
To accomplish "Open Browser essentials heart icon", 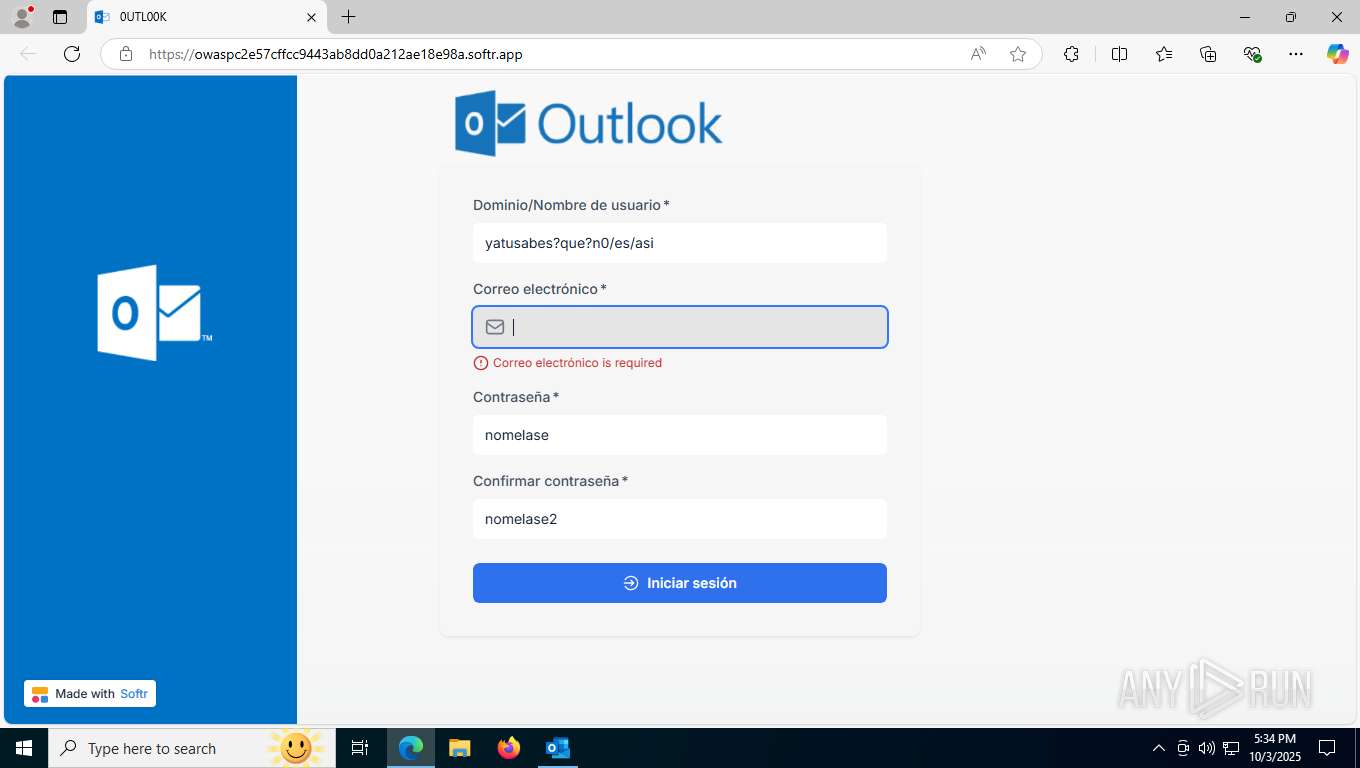I will pyautogui.click(x=1252, y=54).
